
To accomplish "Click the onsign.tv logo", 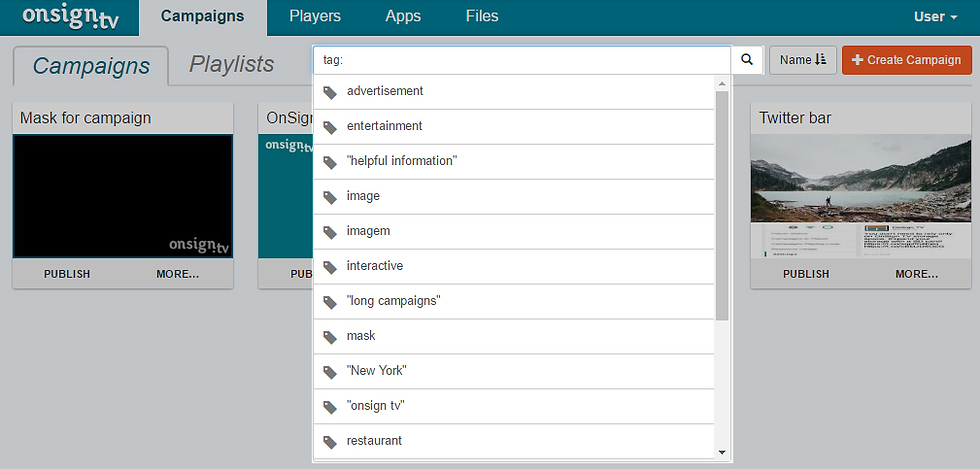I will [70, 17].
